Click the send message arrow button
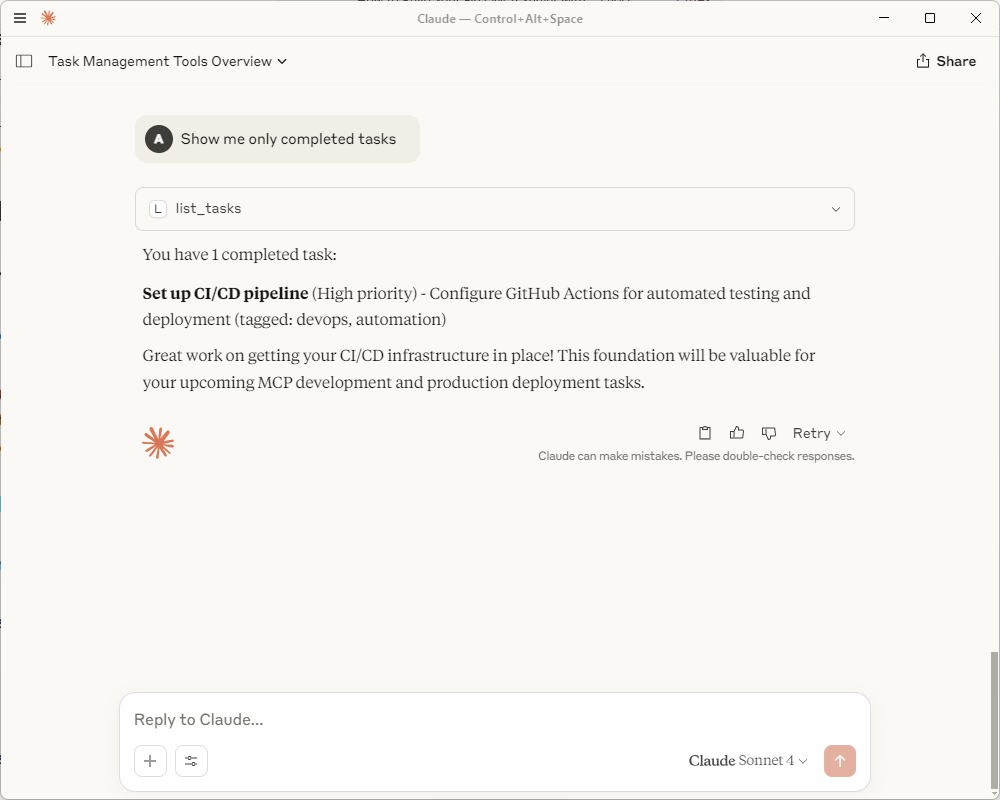 (x=839, y=761)
